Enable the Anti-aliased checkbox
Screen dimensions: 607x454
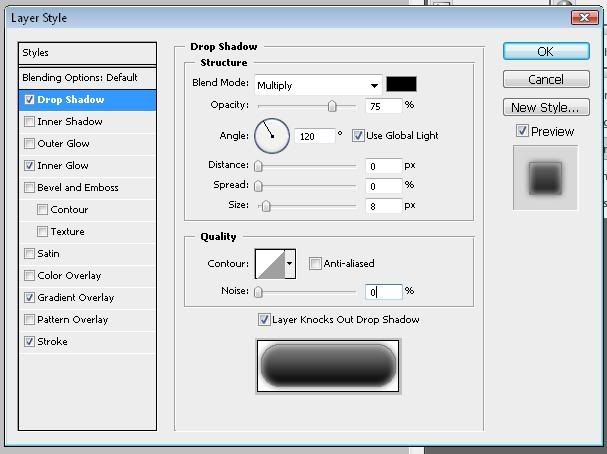click(316, 264)
